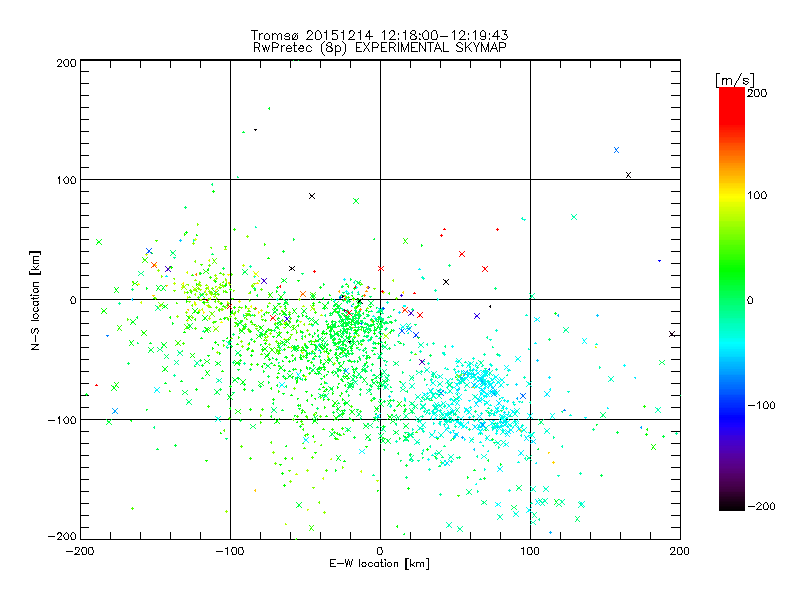Click the green X marker at far left near N-S 48
The width and height of the screenshot is (800, 600).
click(99, 242)
